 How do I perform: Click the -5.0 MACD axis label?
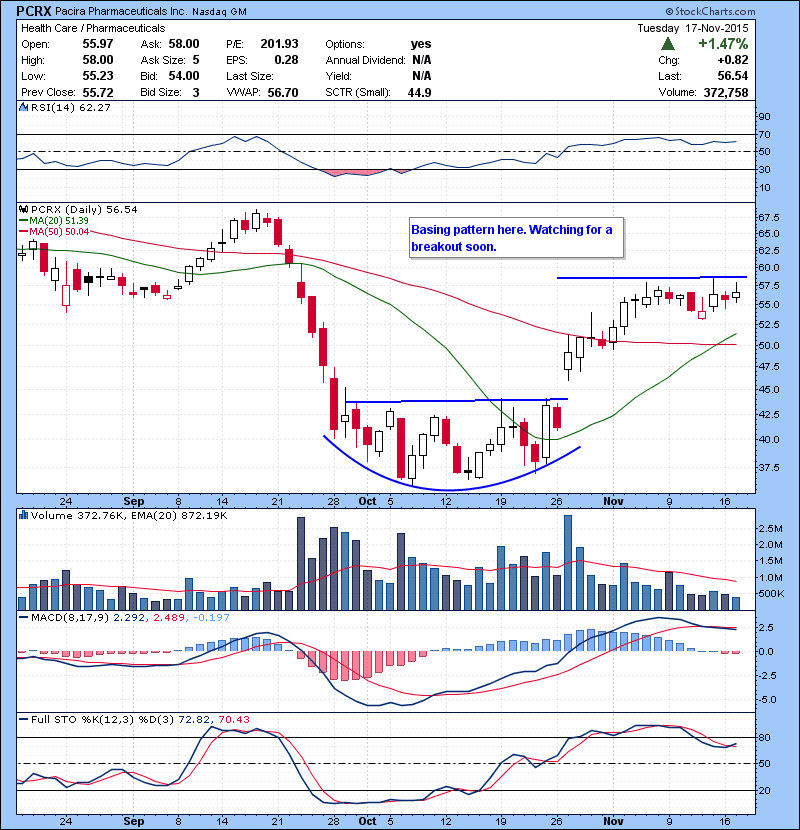(x=767, y=700)
